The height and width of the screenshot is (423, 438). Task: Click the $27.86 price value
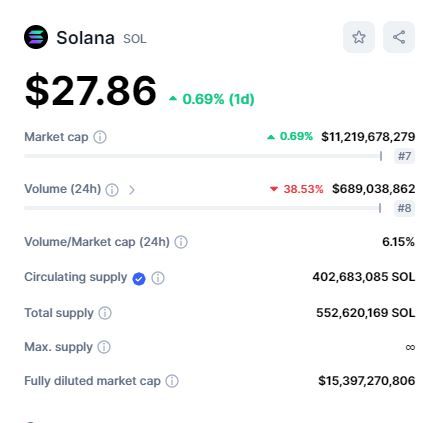(90, 91)
